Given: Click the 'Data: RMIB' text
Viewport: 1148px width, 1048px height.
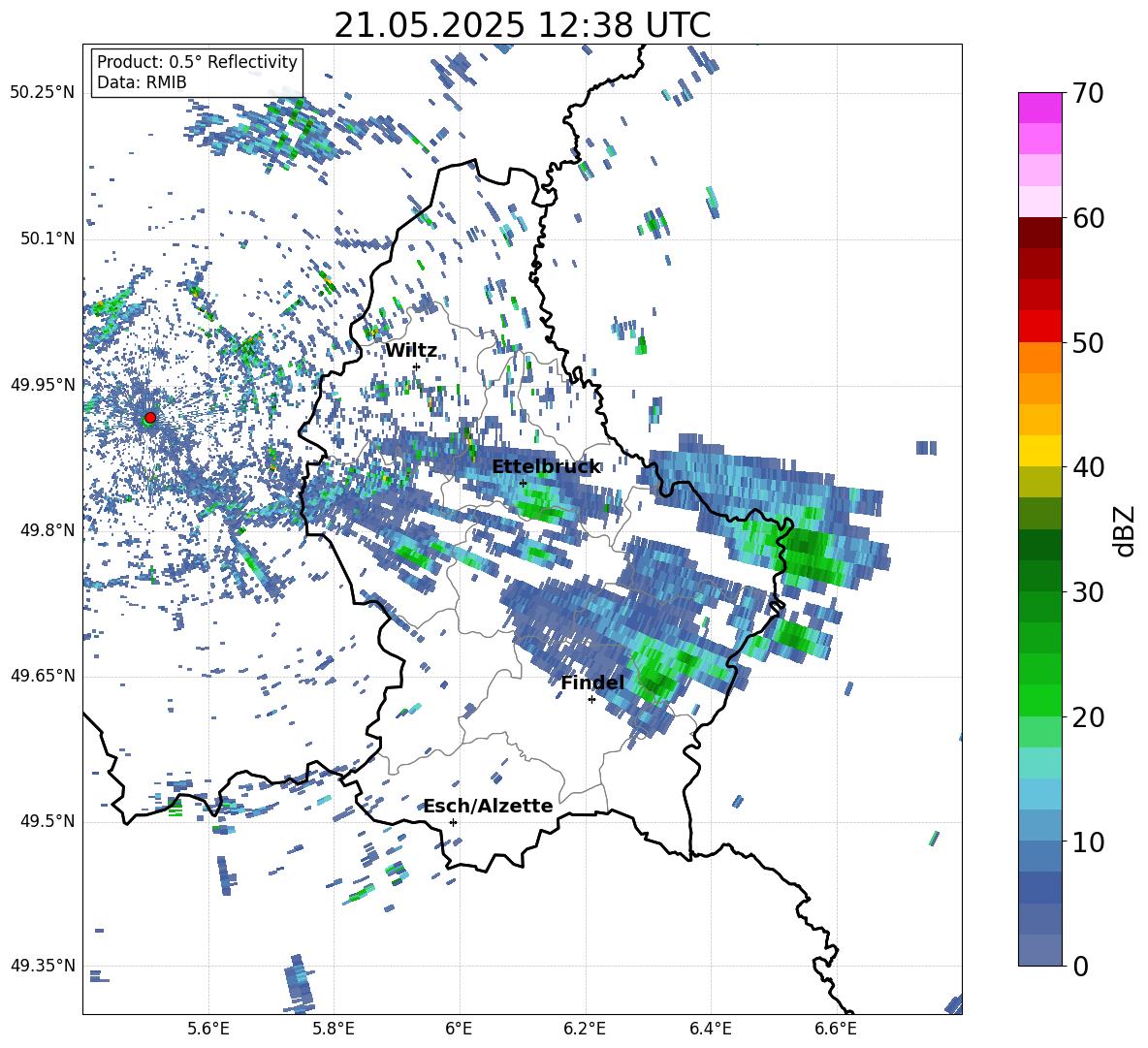Looking at the screenshot, I should [x=142, y=82].
